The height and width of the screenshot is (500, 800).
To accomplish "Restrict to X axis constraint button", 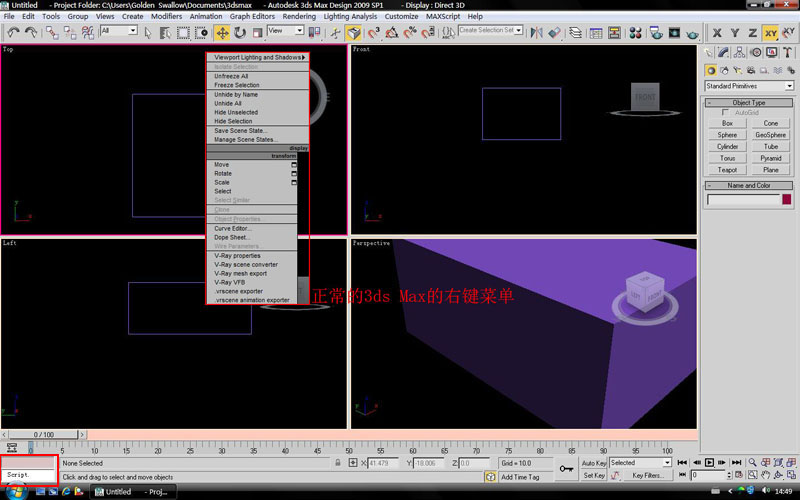I will 715,32.
